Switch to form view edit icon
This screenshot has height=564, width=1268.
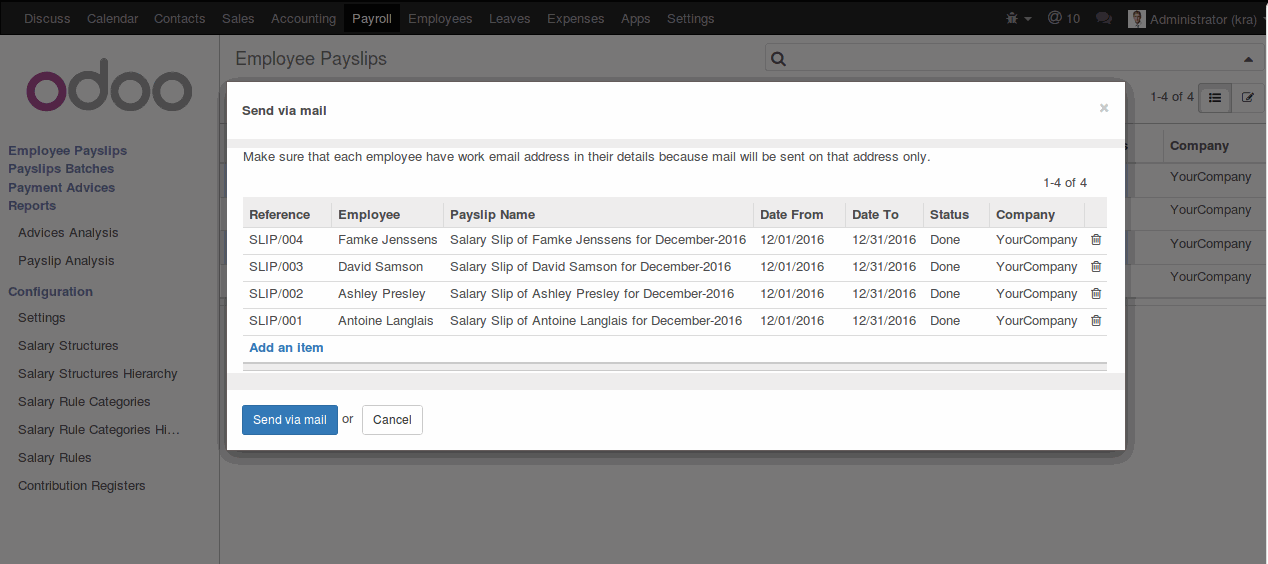click(x=1247, y=97)
